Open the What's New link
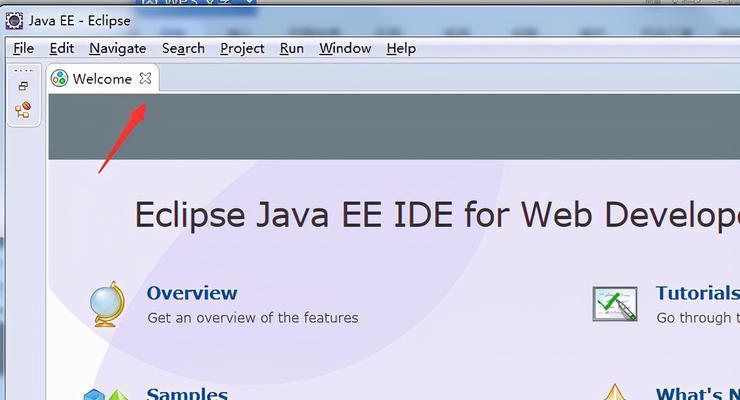Screen dimensions: 740x400 [698, 394]
